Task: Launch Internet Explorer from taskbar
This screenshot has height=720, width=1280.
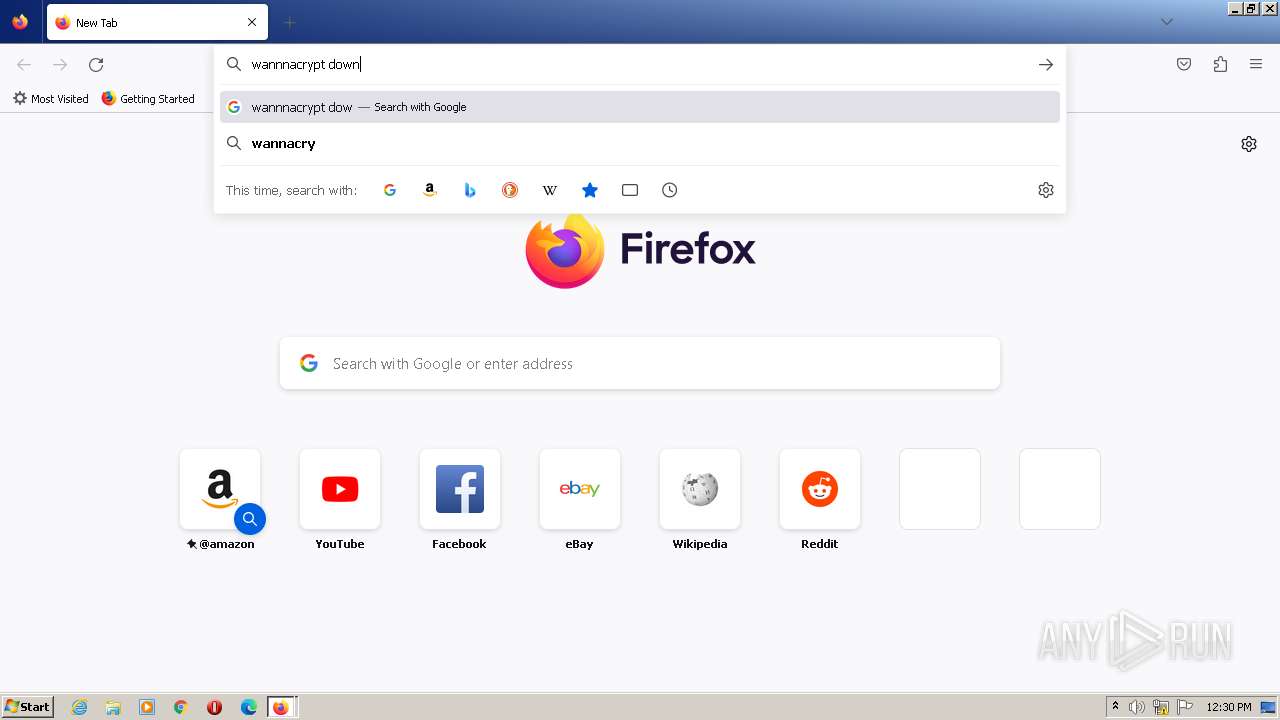Action: click(80, 707)
